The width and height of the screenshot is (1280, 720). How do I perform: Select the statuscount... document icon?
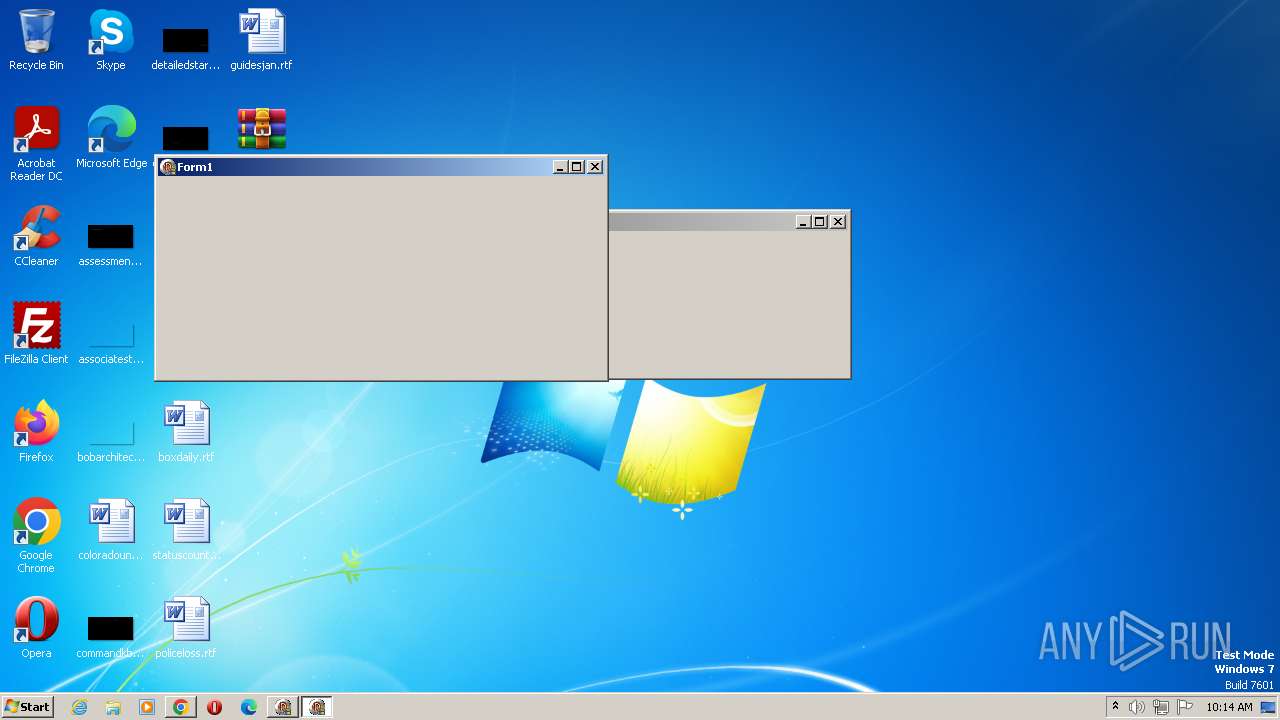[186, 530]
